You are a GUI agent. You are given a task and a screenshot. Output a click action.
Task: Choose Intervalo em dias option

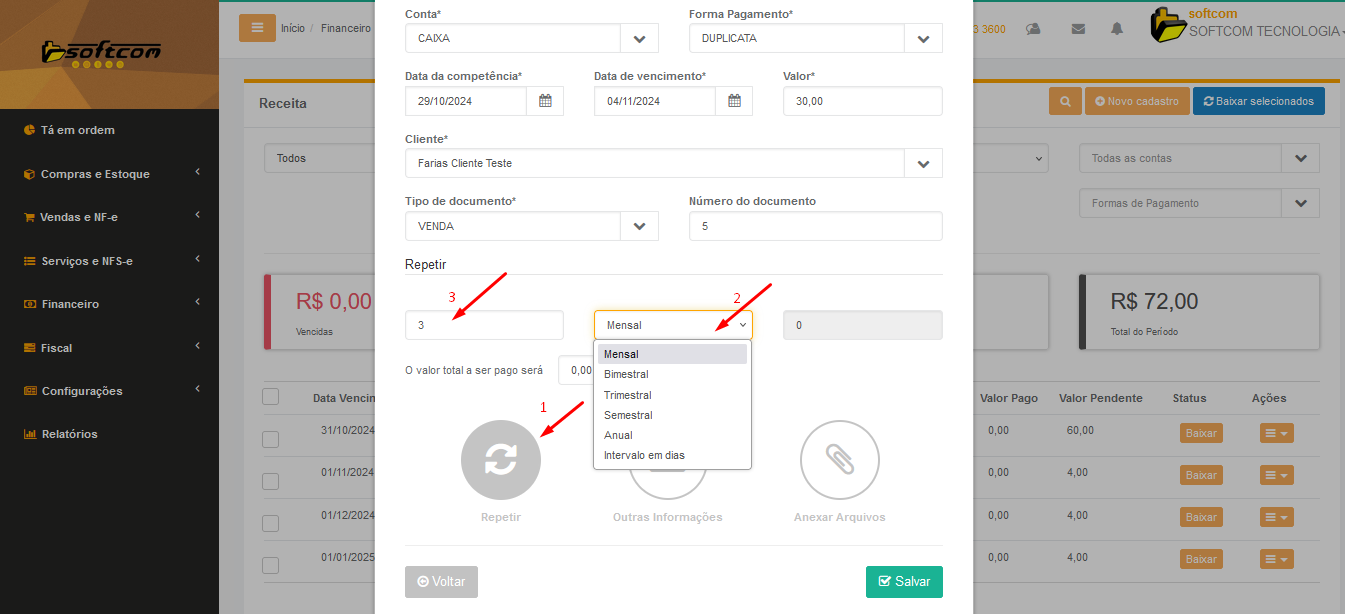(x=644, y=455)
